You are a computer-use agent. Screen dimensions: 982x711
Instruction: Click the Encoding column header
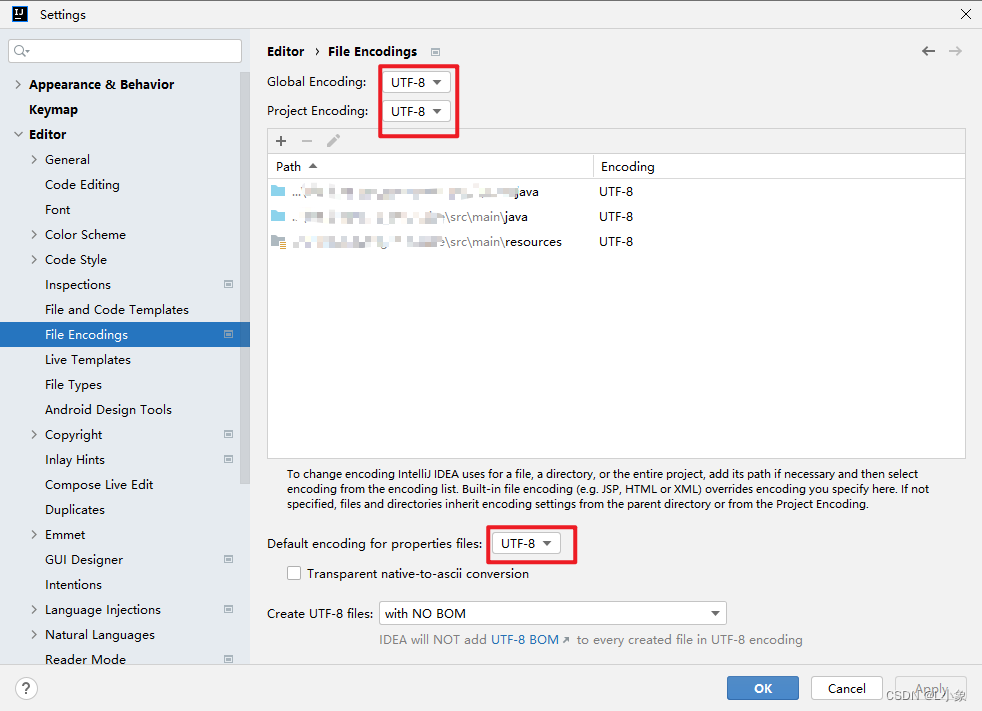point(779,167)
